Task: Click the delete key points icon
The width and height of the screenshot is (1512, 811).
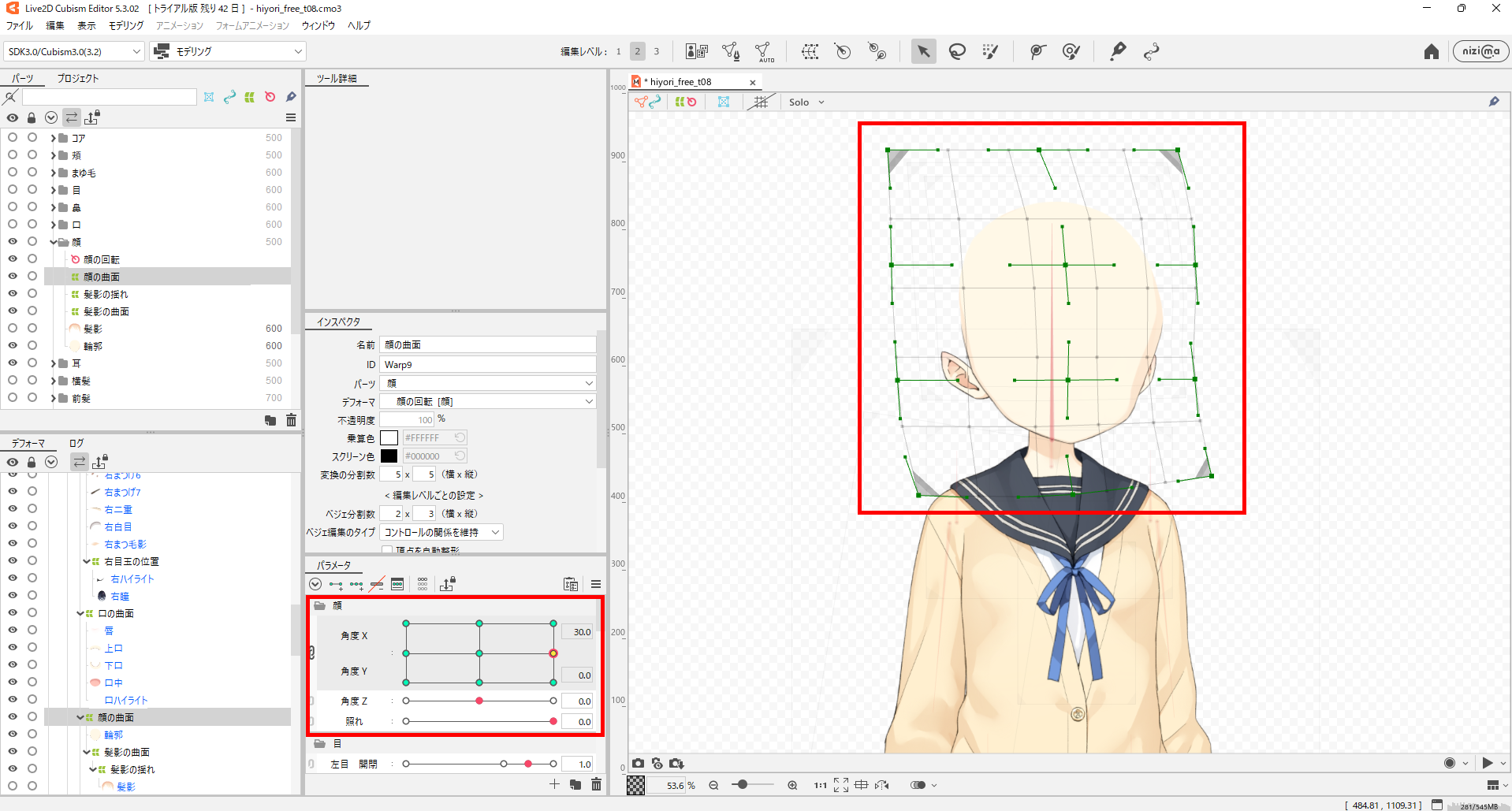Action: tap(377, 584)
